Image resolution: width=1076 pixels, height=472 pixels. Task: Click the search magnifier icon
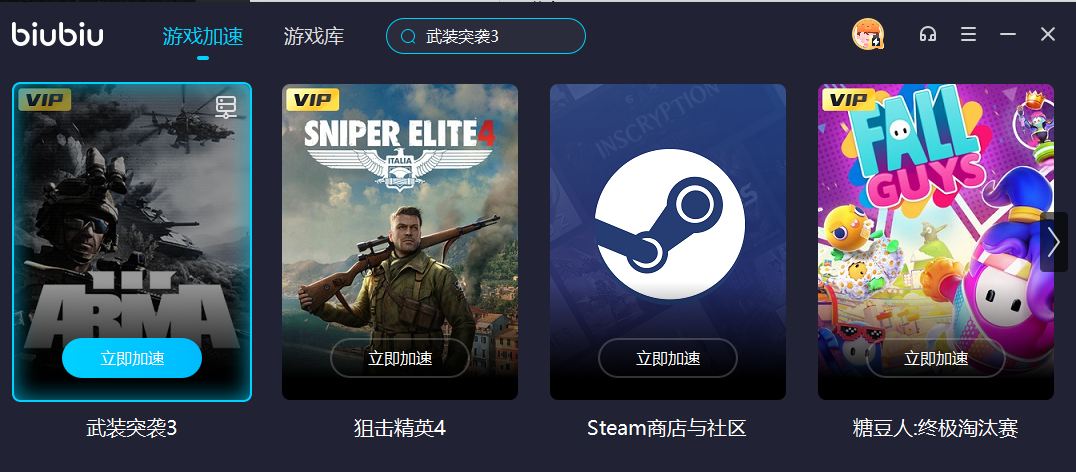point(408,36)
